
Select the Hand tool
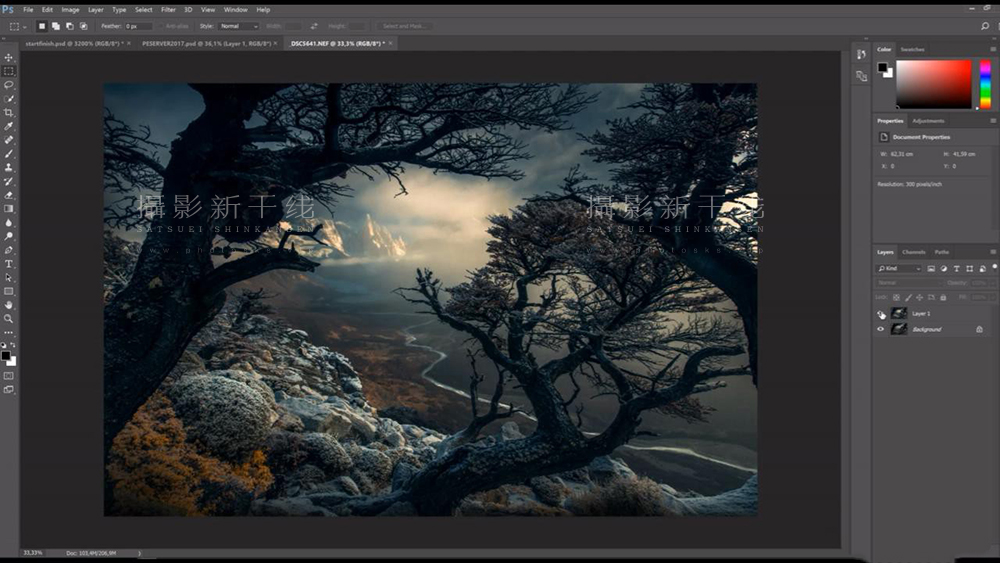(9, 305)
